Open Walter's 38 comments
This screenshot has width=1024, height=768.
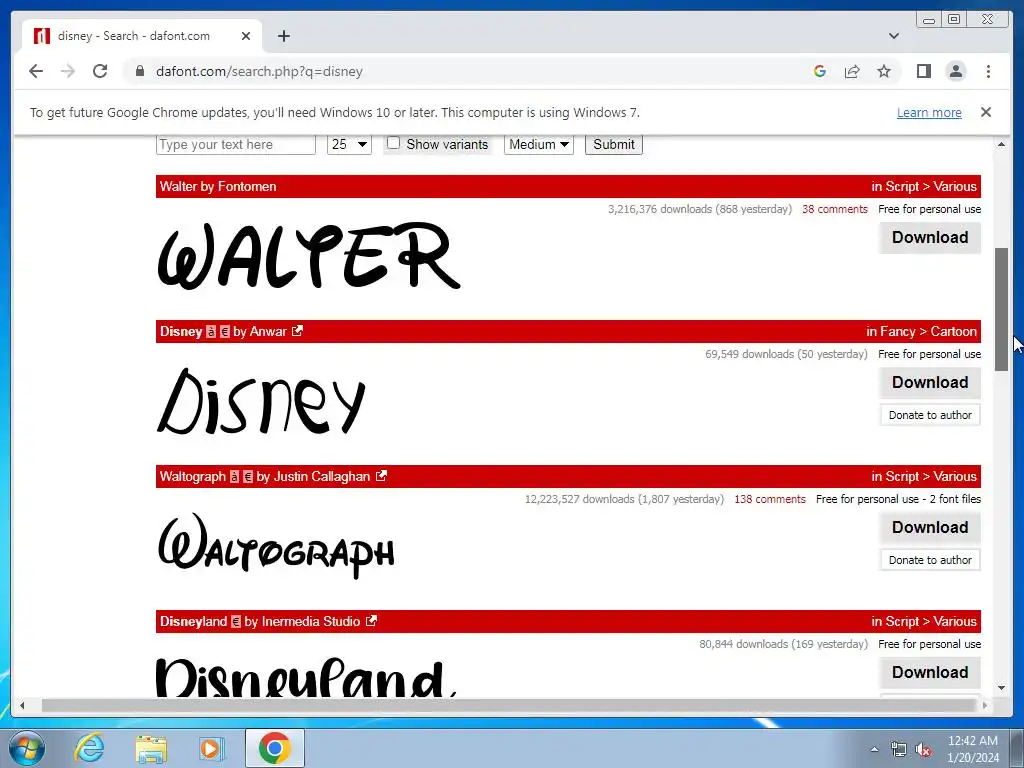pos(835,209)
